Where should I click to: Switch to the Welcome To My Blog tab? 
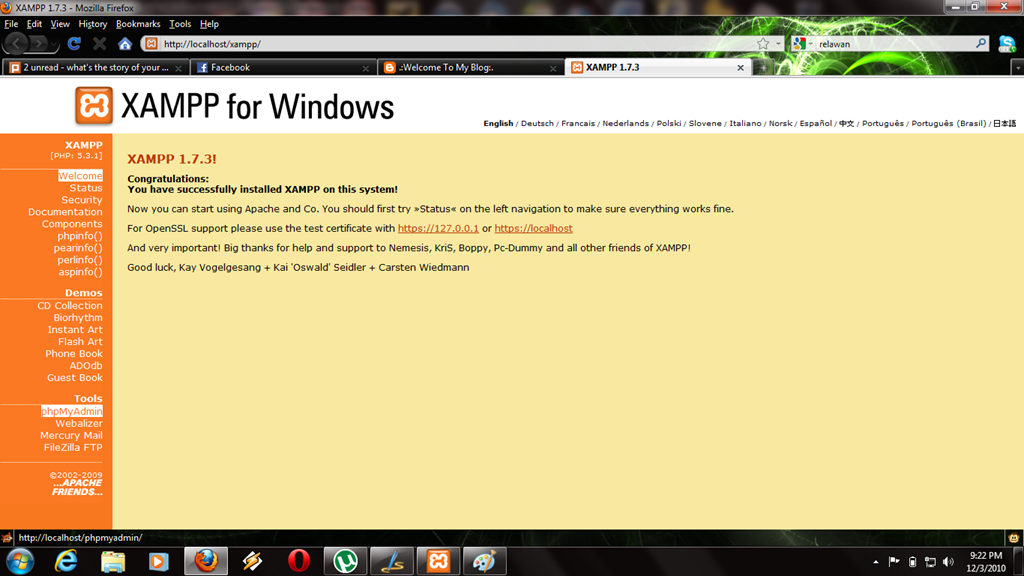(470, 67)
